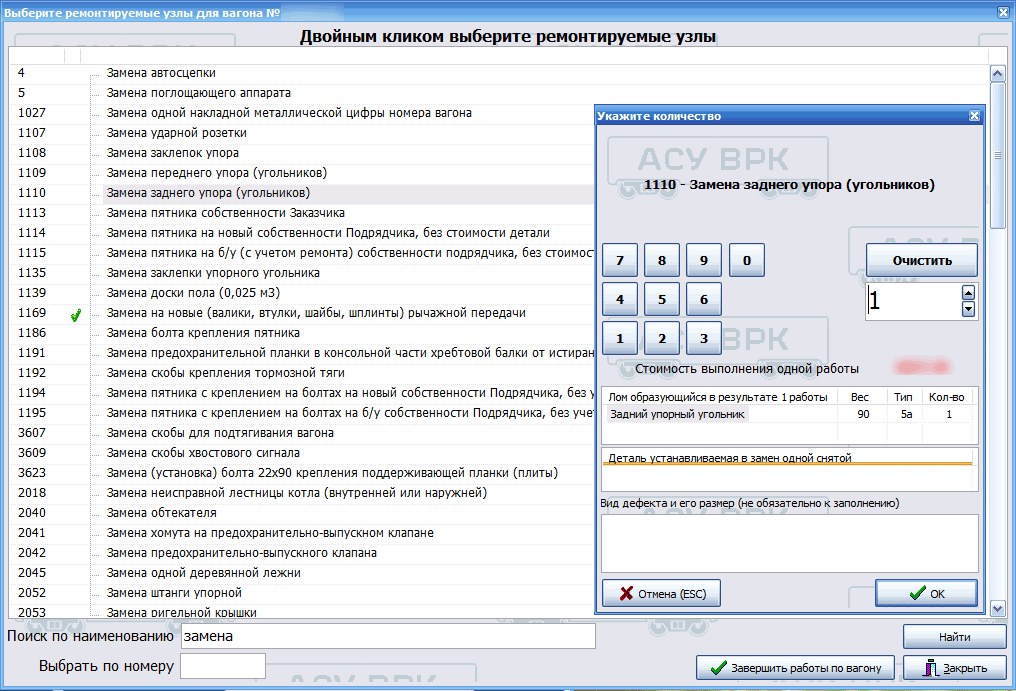Click the defect description text area

pyautogui.click(x=789, y=543)
